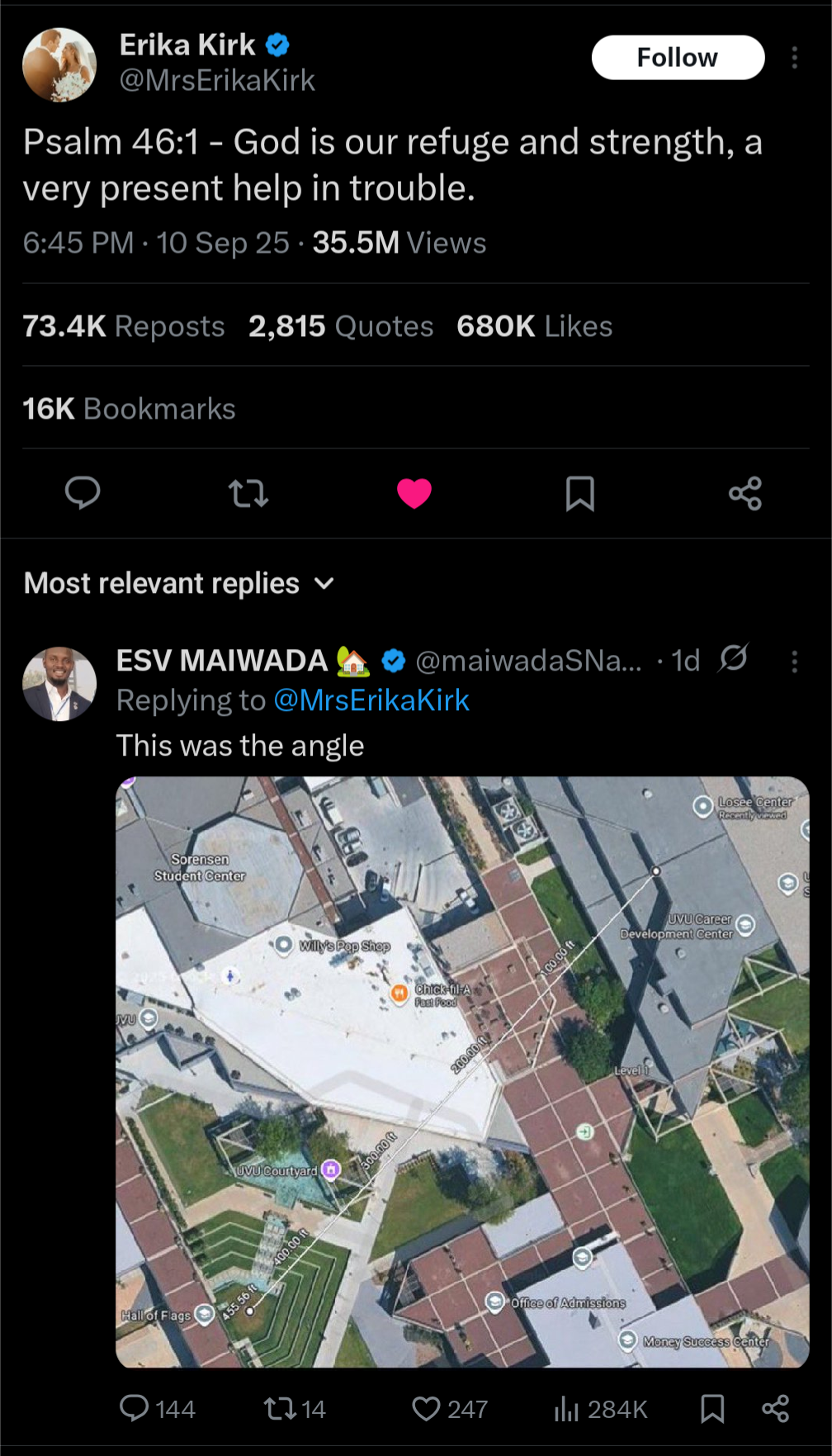Tap the share icon on the reply
832x1456 pixels.
point(775,1409)
